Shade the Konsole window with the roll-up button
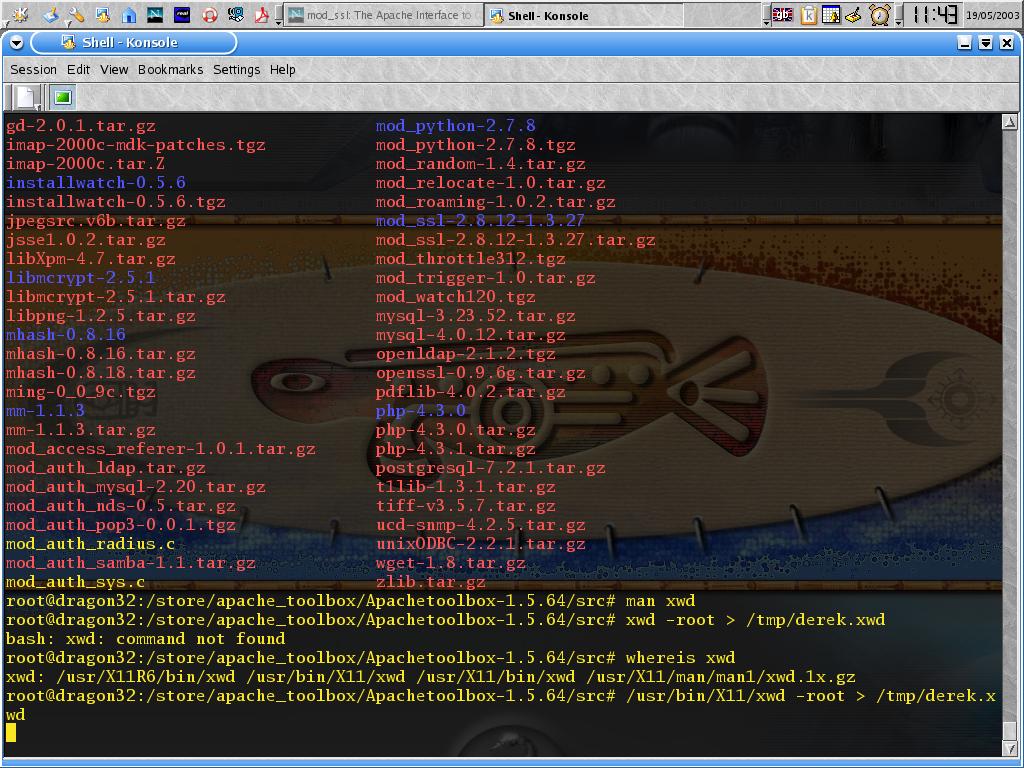 pos(985,43)
